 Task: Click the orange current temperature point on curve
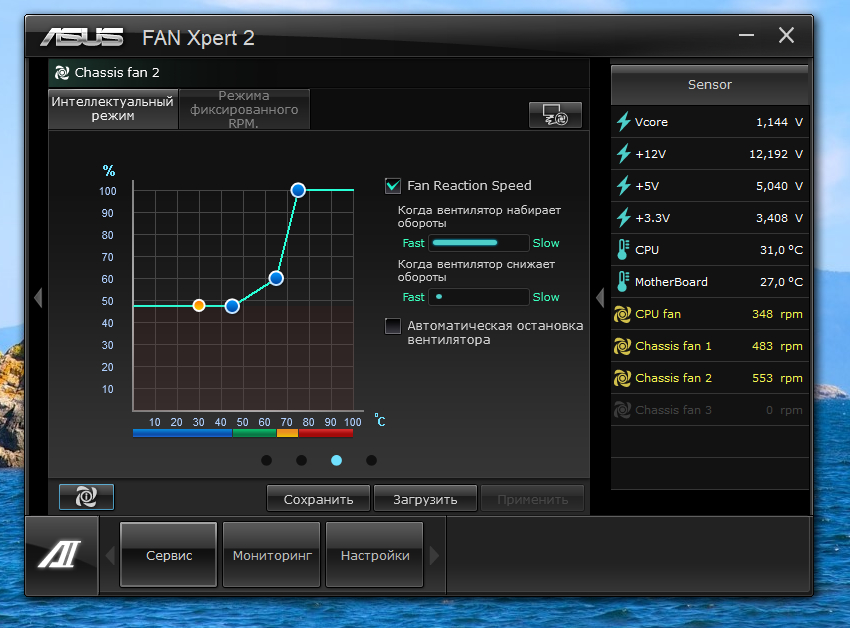point(199,305)
